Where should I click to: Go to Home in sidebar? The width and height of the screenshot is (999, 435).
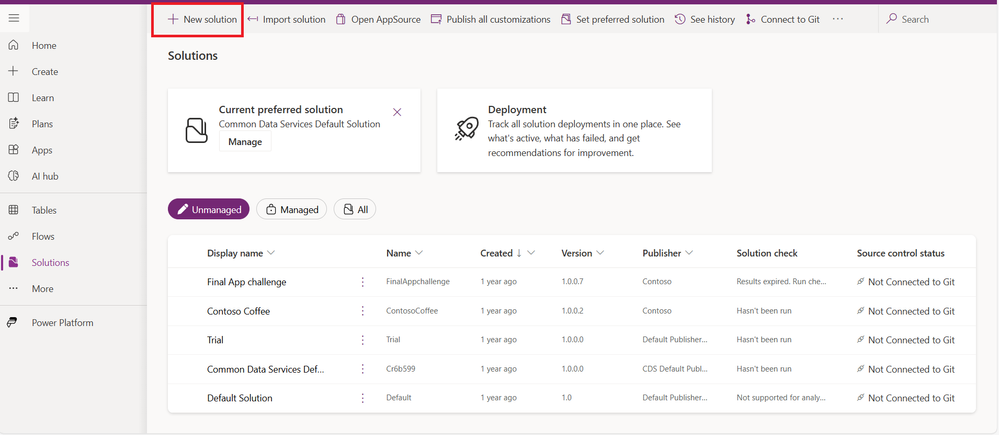pyautogui.click(x=44, y=45)
